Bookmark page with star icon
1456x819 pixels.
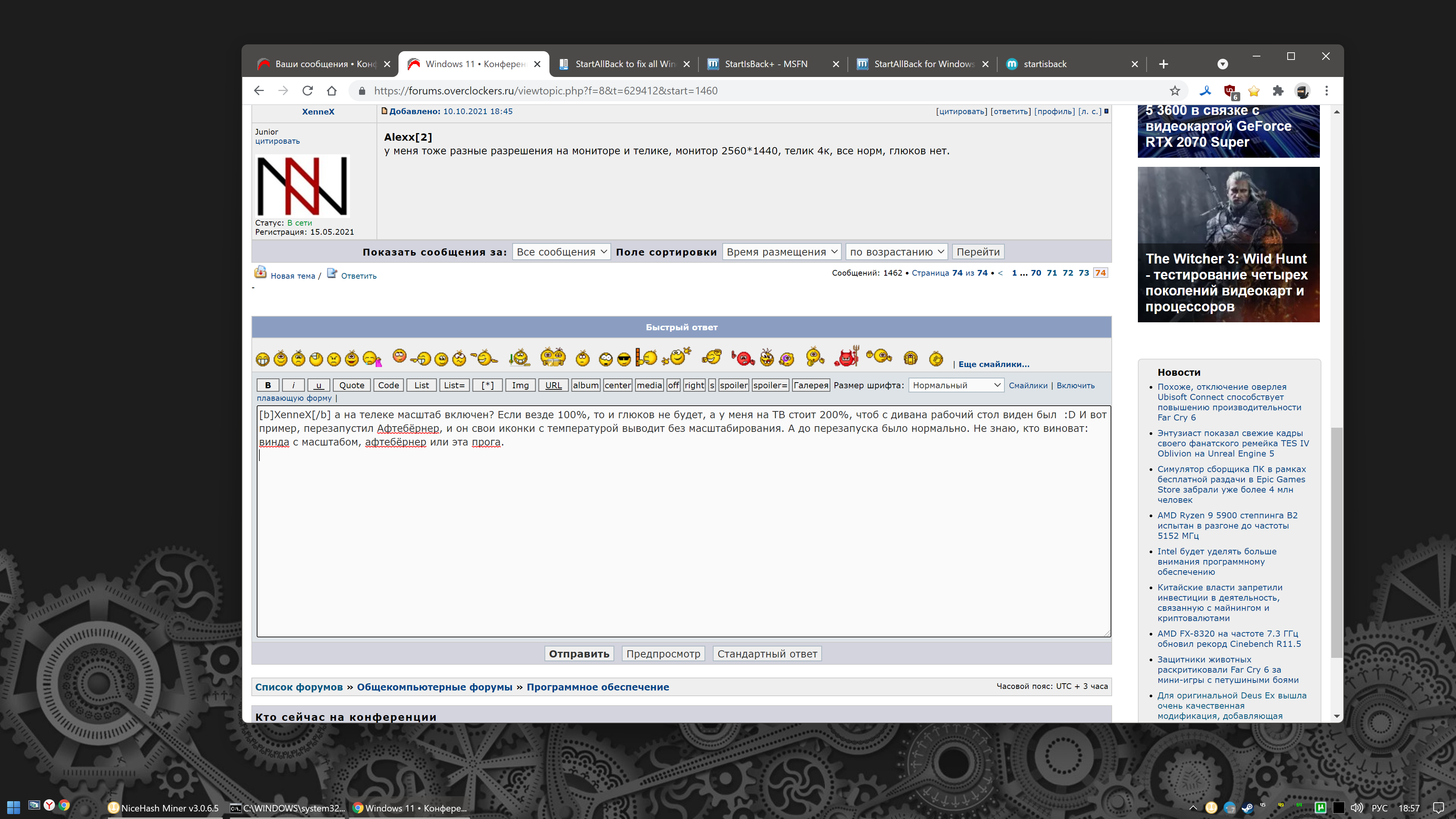[1175, 91]
